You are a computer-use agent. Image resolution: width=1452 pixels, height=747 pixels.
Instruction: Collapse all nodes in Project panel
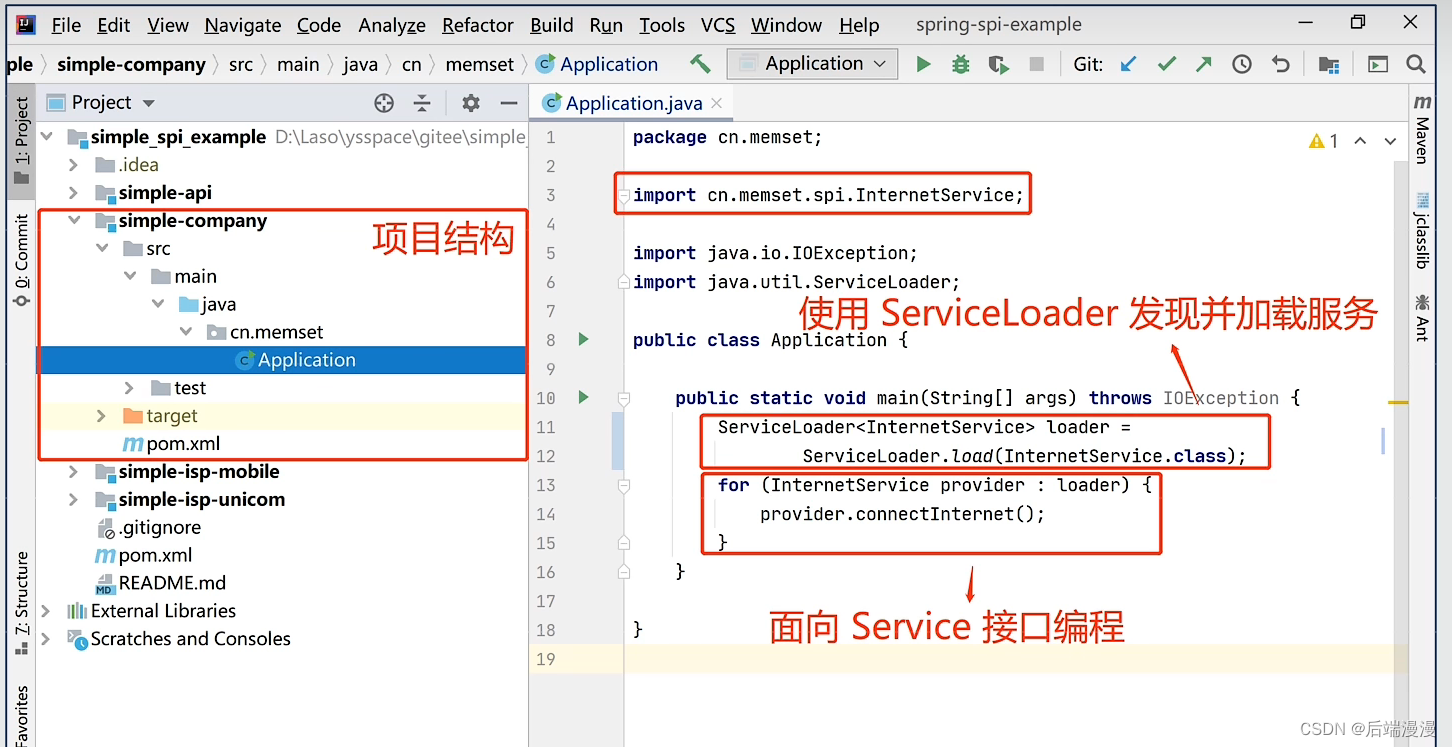click(422, 102)
